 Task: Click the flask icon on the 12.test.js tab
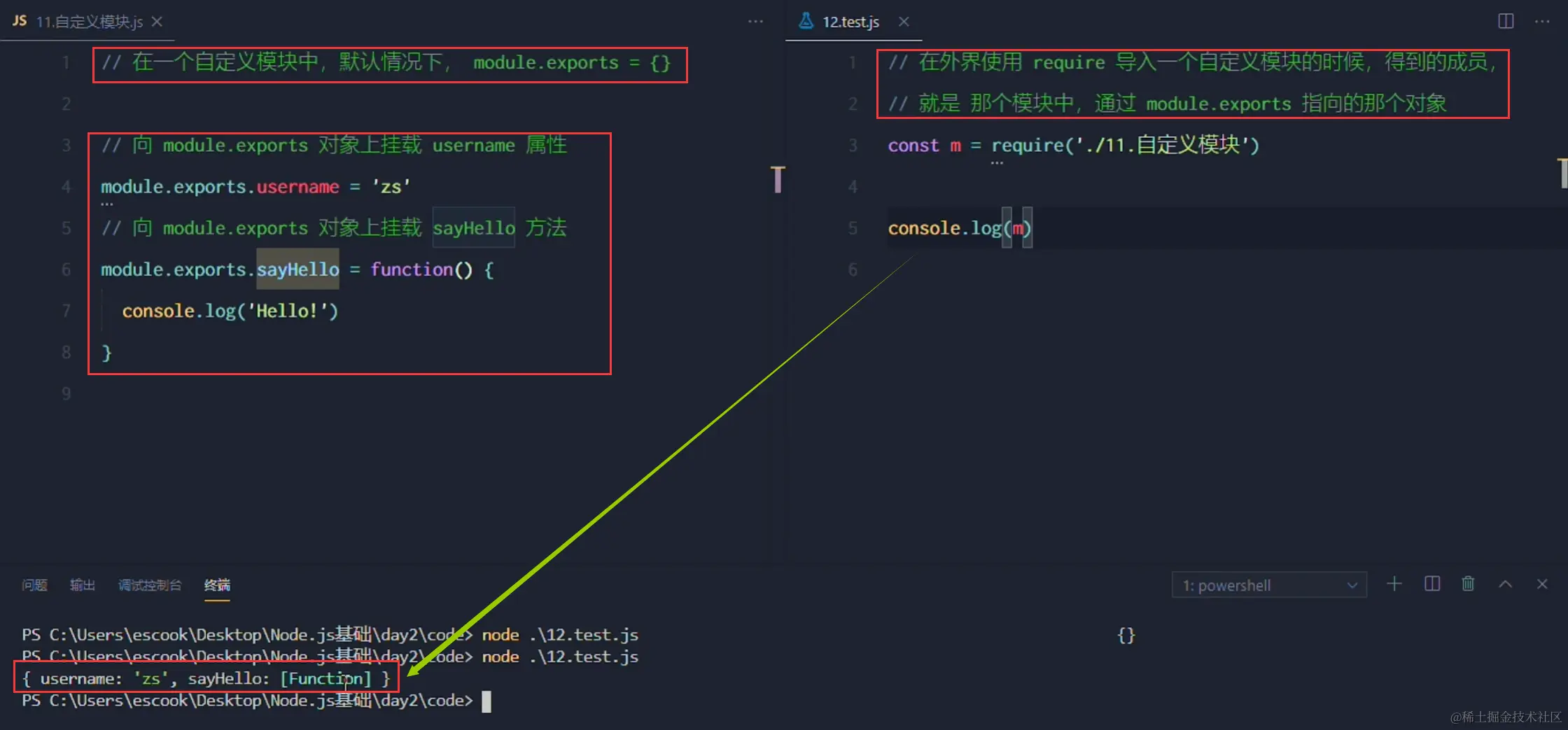coord(806,21)
